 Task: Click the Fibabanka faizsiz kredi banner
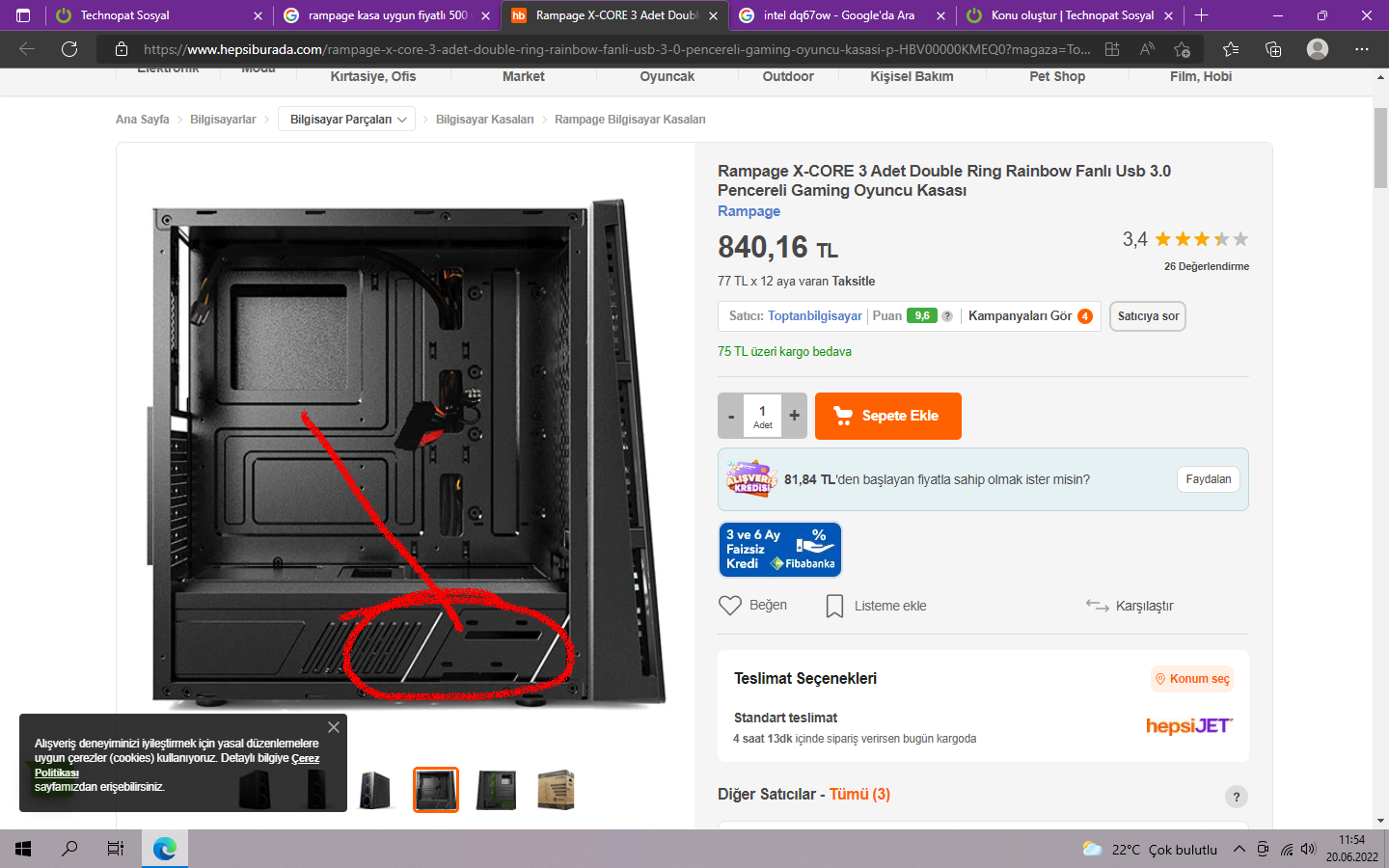[x=780, y=550]
